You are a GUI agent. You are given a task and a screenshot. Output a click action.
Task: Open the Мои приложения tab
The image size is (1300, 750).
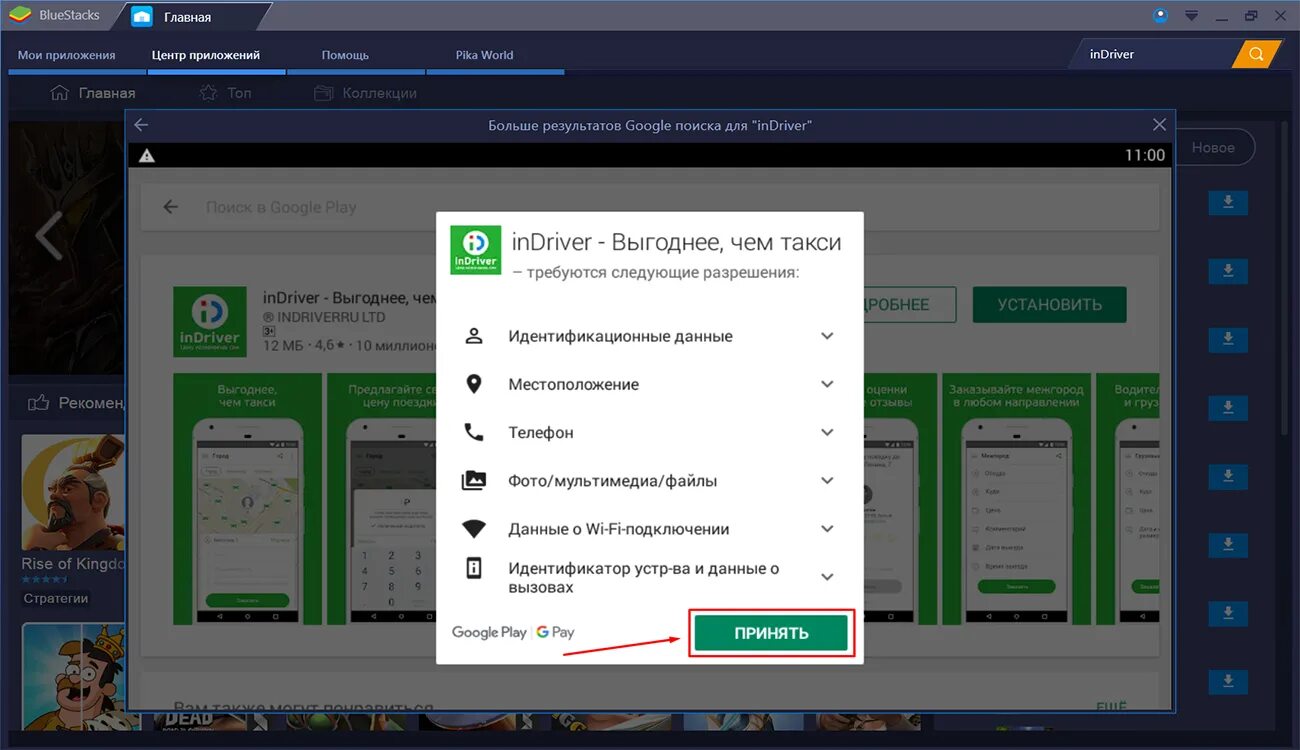point(67,55)
